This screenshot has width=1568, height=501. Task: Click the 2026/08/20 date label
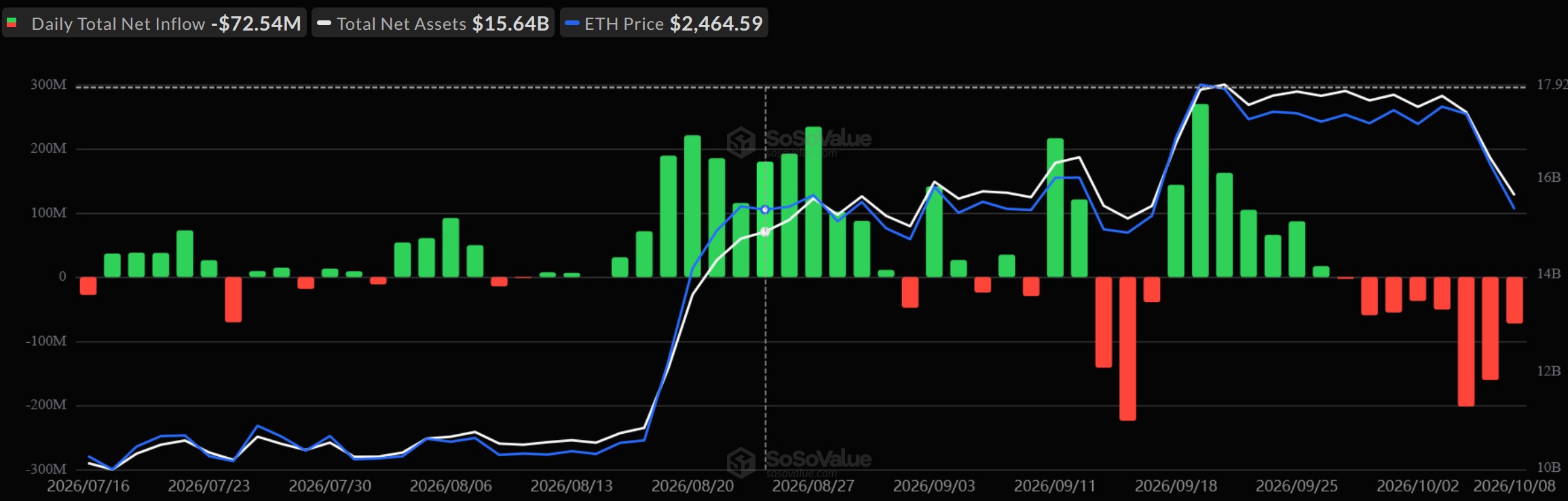pyautogui.click(x=692, y=486)
